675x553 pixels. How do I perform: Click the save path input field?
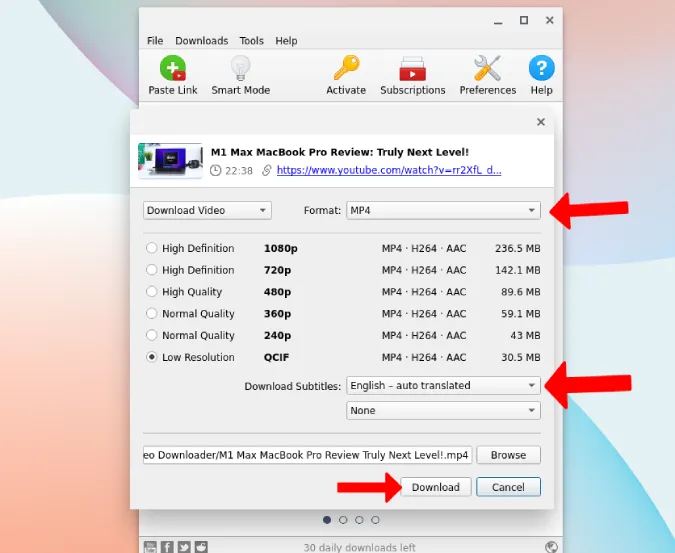tap(307, 455)
